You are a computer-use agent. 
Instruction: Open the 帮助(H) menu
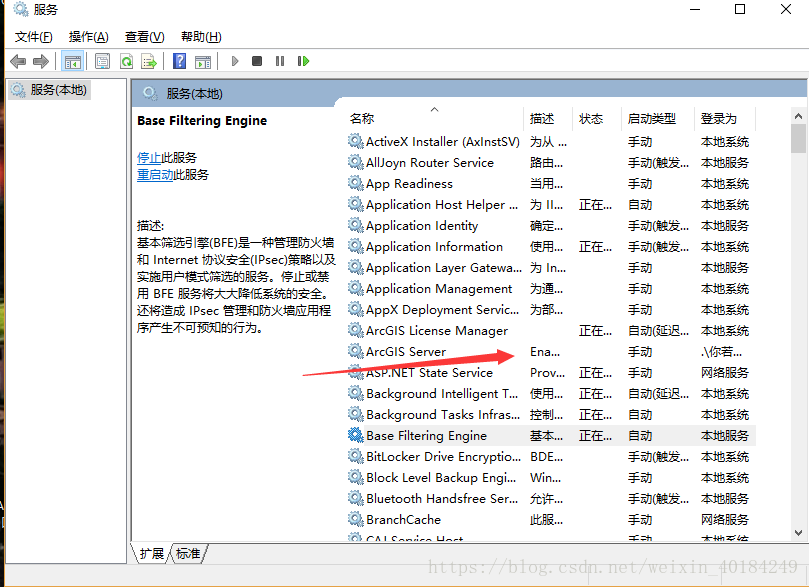coord(201,37)
